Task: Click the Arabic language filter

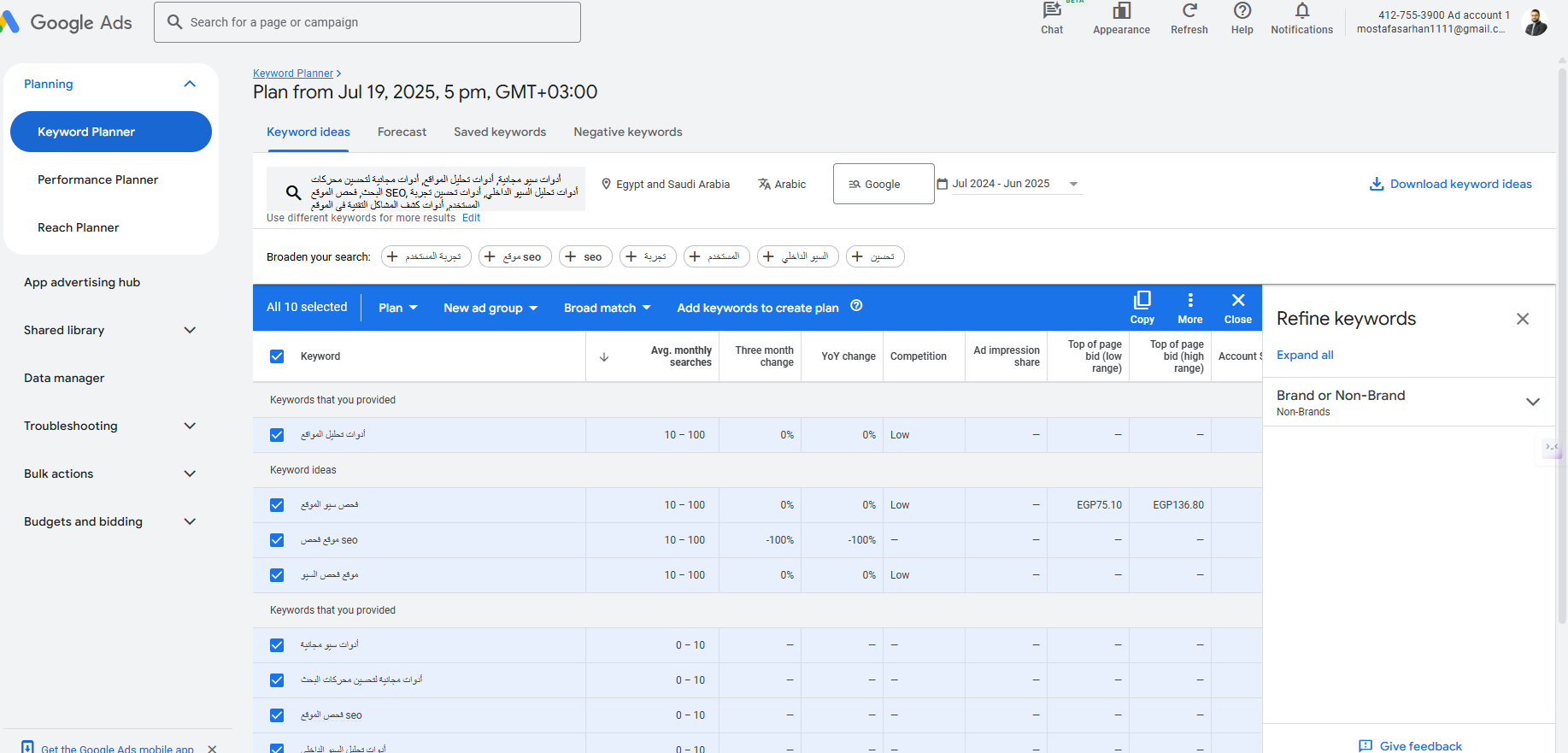Action: coord(782,184)
